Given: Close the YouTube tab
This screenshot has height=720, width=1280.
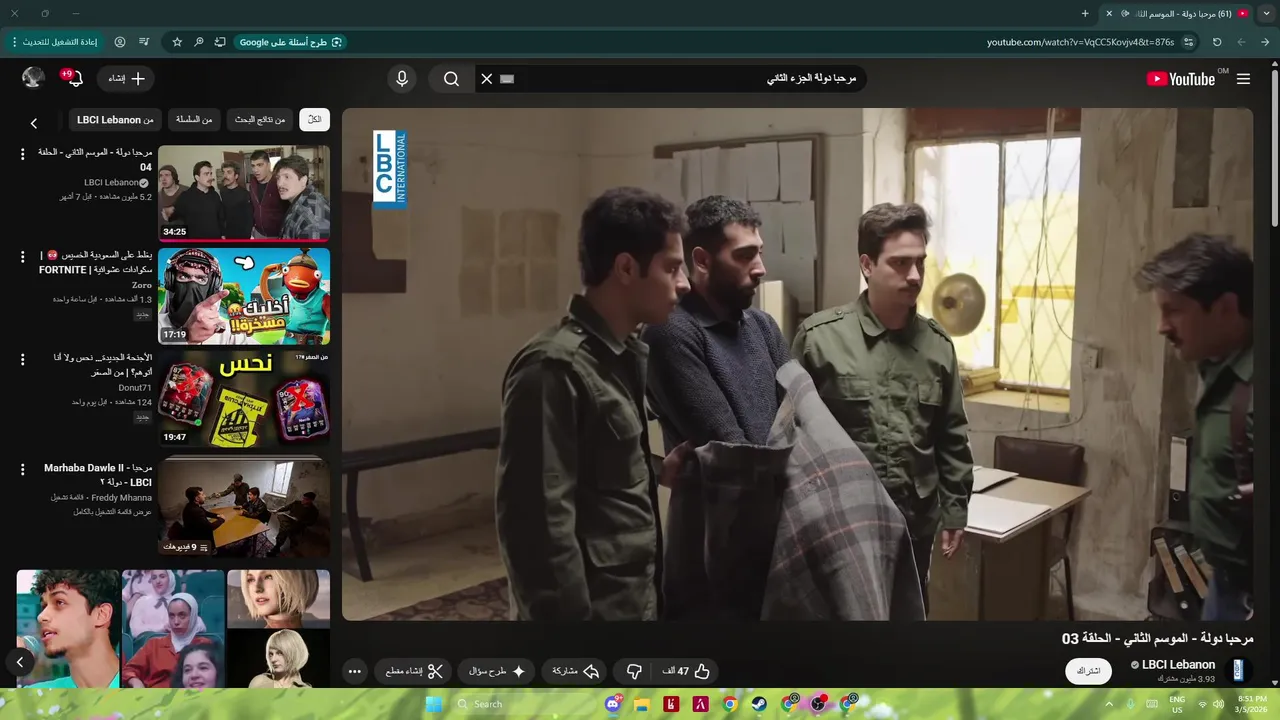Looking at the screenshot, I should pos(1108,13).
